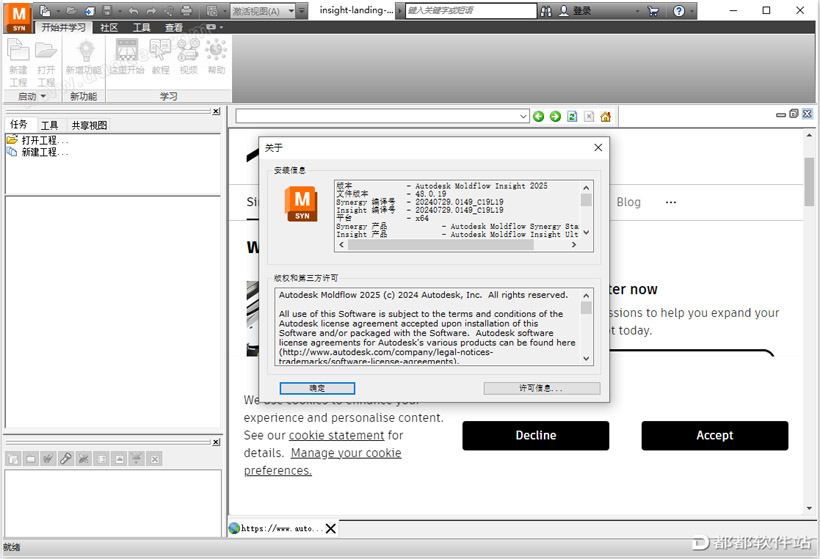Open the Moldflow Synergy application menu logo
Image resolution: width=820 pixels, height=559 pixels.
click(x=19, y=17)
